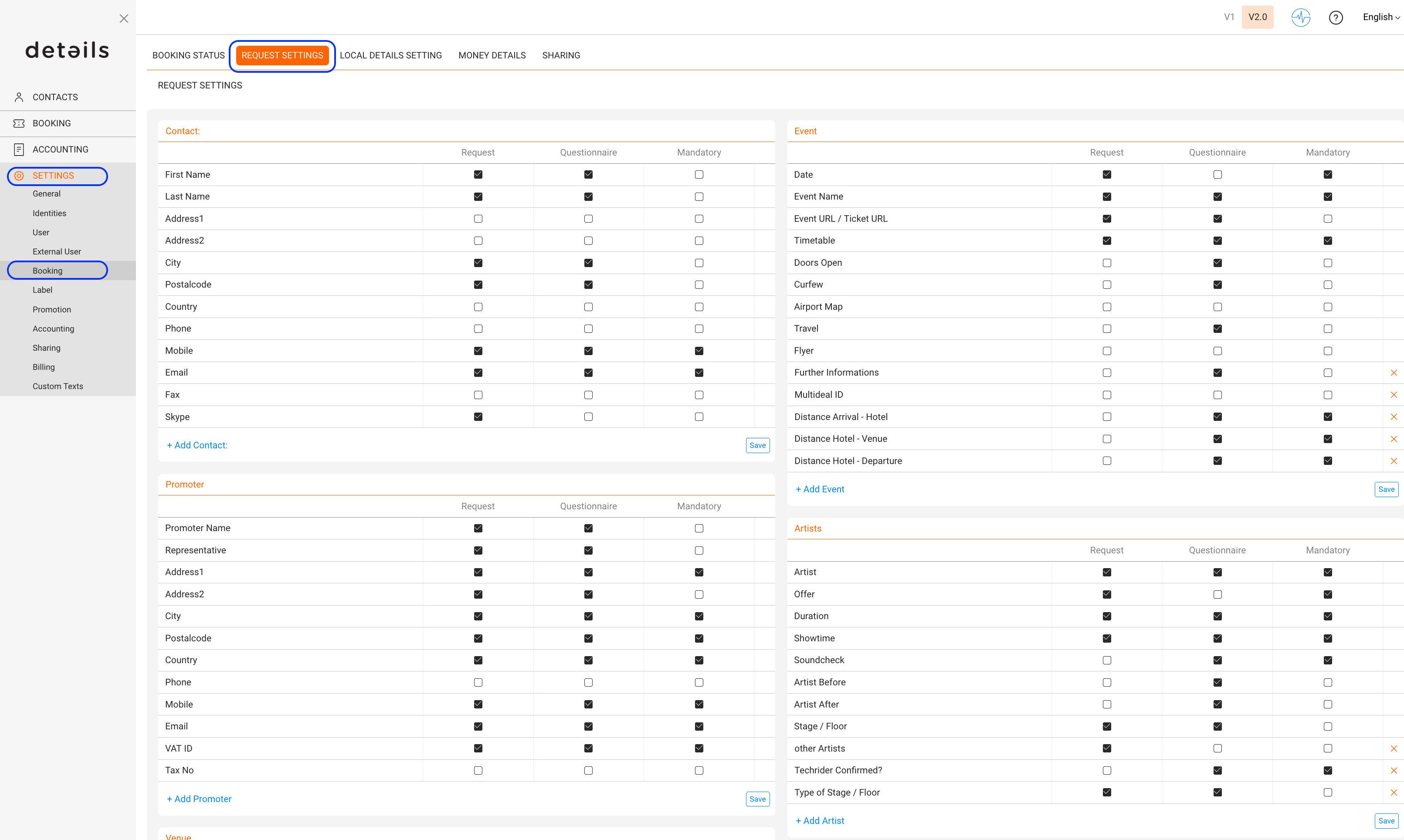Screen dimensions: 1404x840
Task: Open the User settings page
Action: point(41,233)
